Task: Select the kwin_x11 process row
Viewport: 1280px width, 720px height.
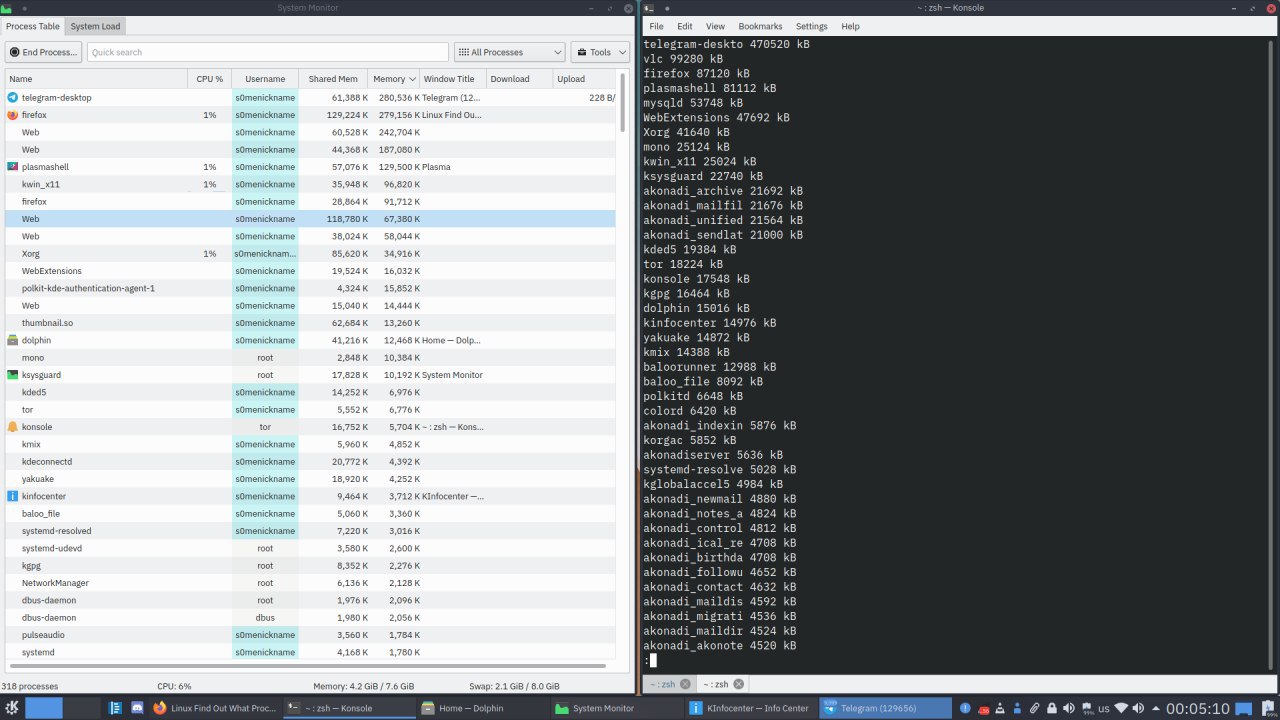Action: [310, 184]
